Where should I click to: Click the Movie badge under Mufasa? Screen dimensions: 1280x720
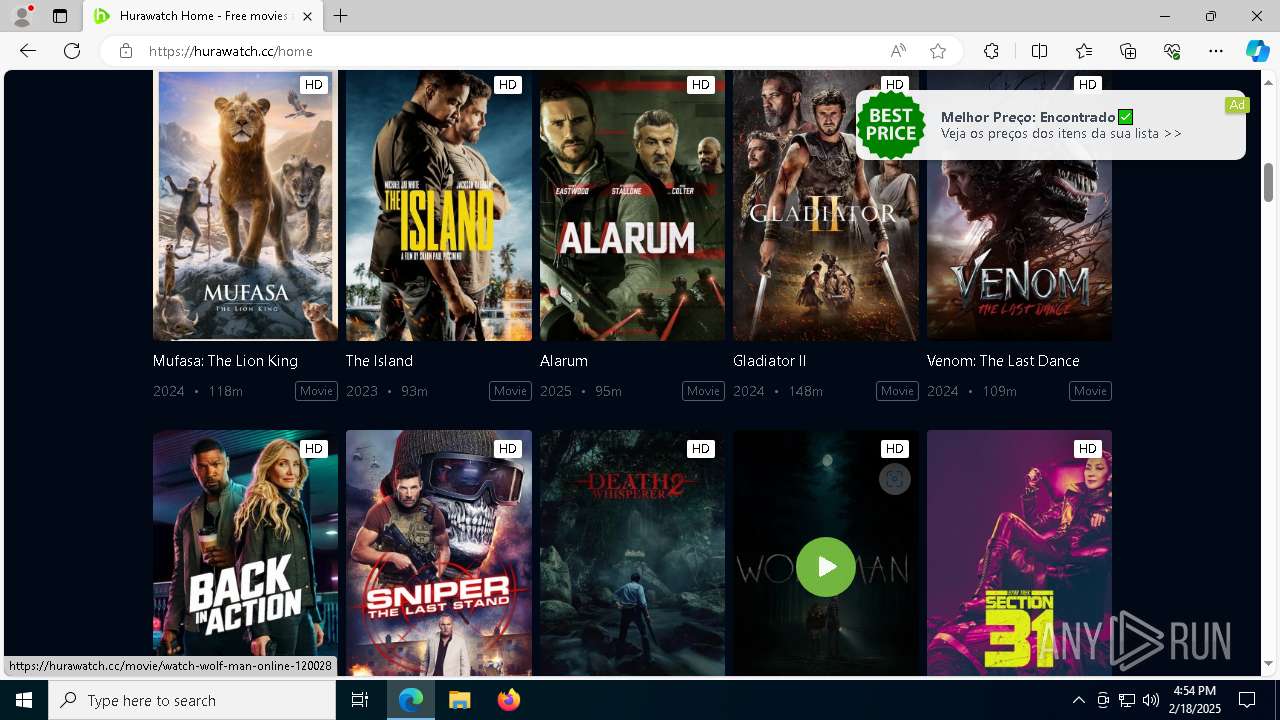[316, 391]
